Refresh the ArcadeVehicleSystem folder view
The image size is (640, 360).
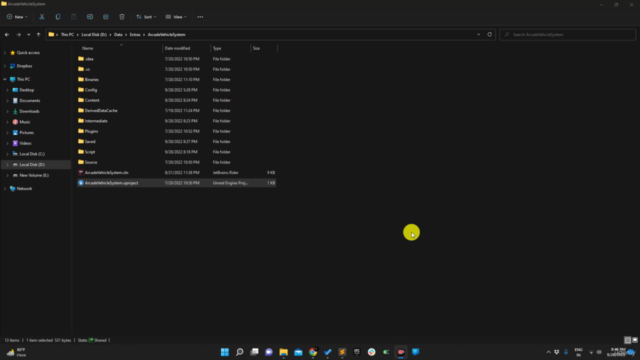pyautogui.click(x=489, y=34)
